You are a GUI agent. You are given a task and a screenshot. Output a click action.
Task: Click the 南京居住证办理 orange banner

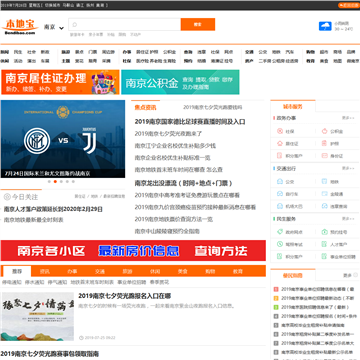click(60, 82)
